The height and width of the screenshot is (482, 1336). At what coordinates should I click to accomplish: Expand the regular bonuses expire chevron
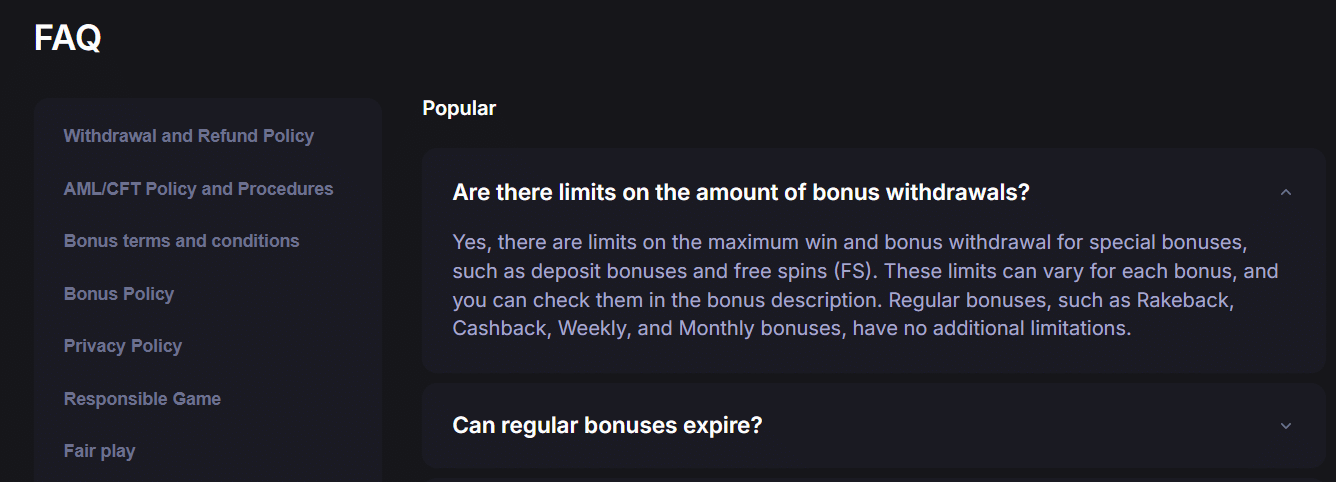(x=1286, y=425)
